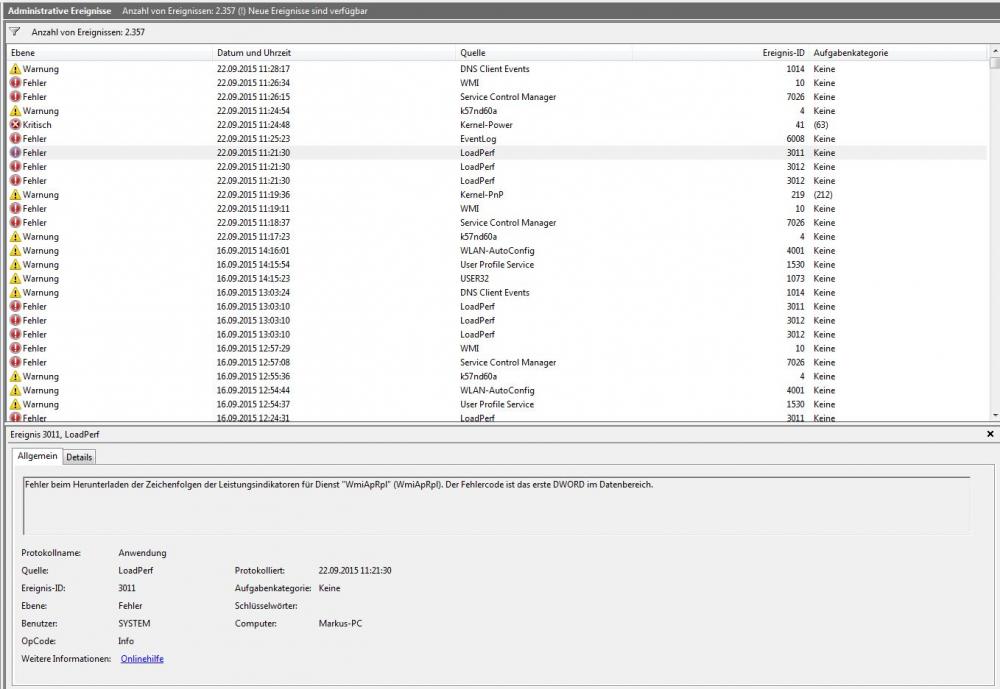Switch to the Details tab
Viewport: 1000px width, 689px height.
[79, 457]
